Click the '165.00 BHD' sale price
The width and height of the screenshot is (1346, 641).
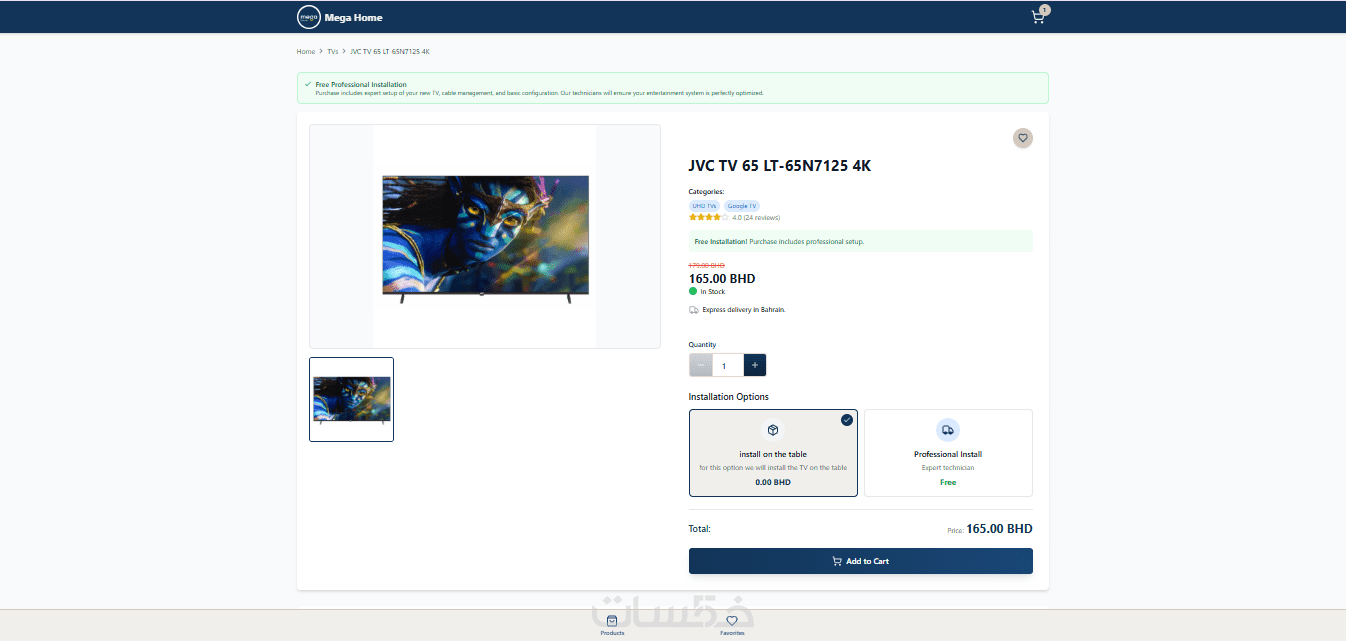tap(722, 279)
